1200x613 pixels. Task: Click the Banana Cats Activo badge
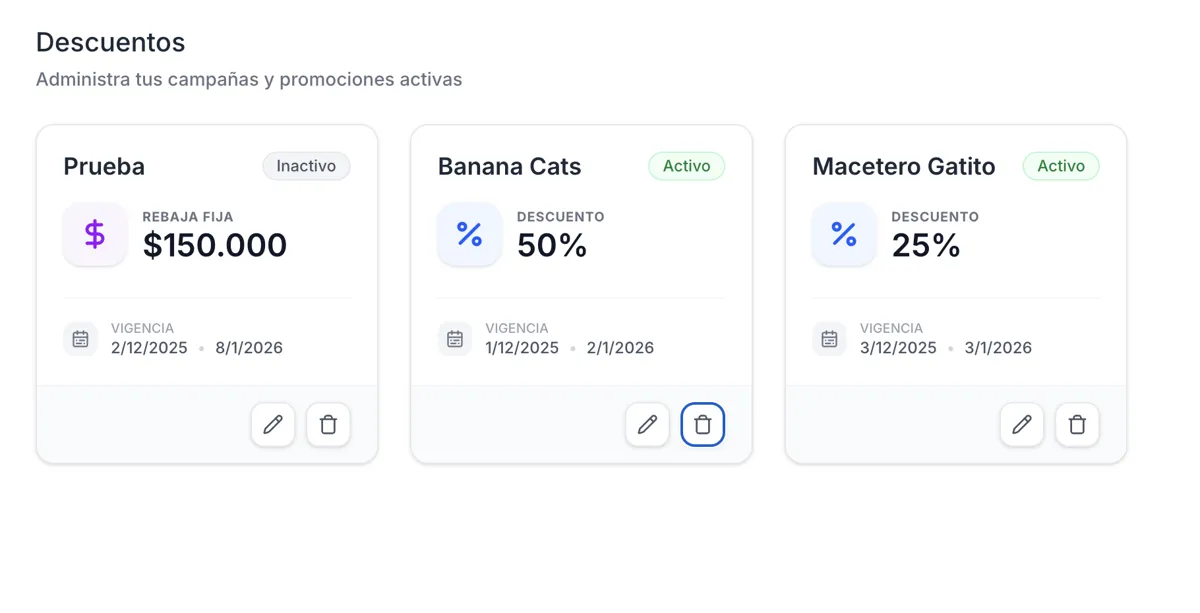[x=686, y=166]
